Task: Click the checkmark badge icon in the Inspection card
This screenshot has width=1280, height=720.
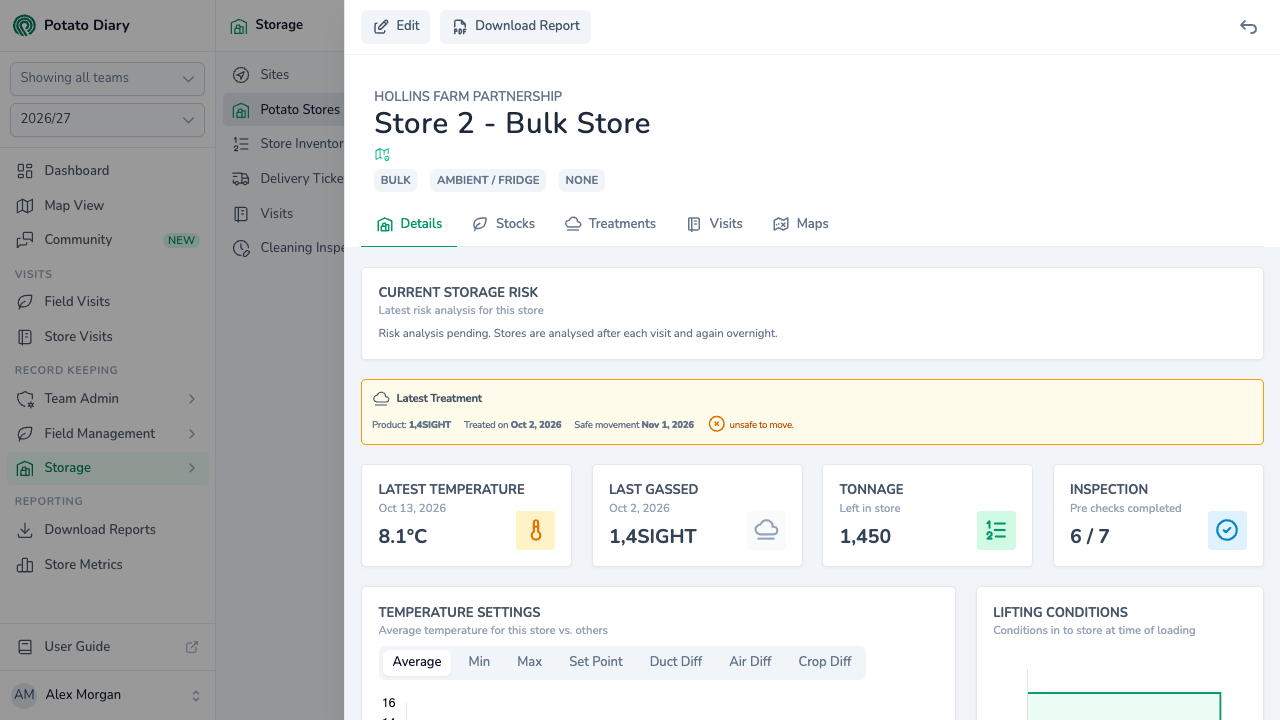Action: tap(1227, 530)
